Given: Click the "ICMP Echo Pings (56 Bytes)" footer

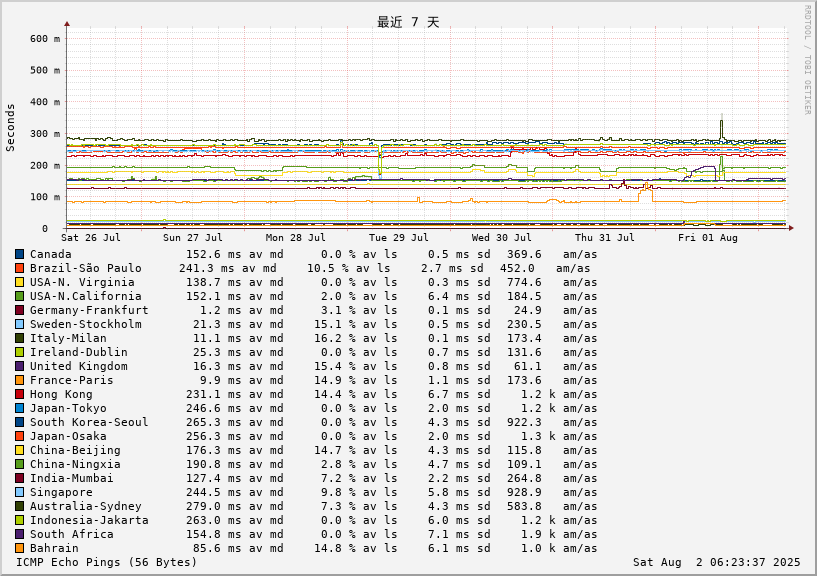Looking at the screenshot, I should (107, 562).
